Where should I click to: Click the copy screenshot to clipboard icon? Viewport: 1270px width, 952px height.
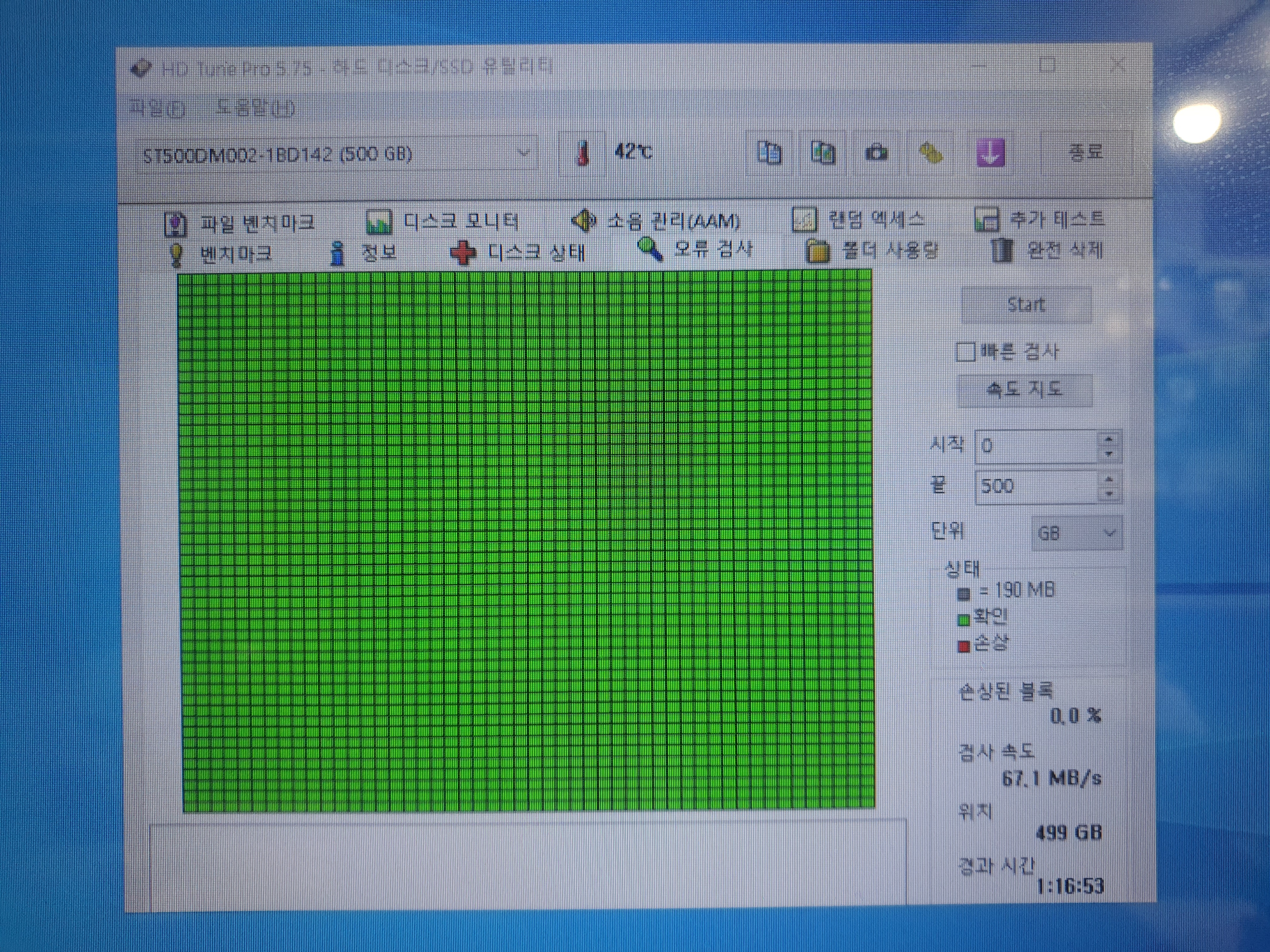pos(823,153)
